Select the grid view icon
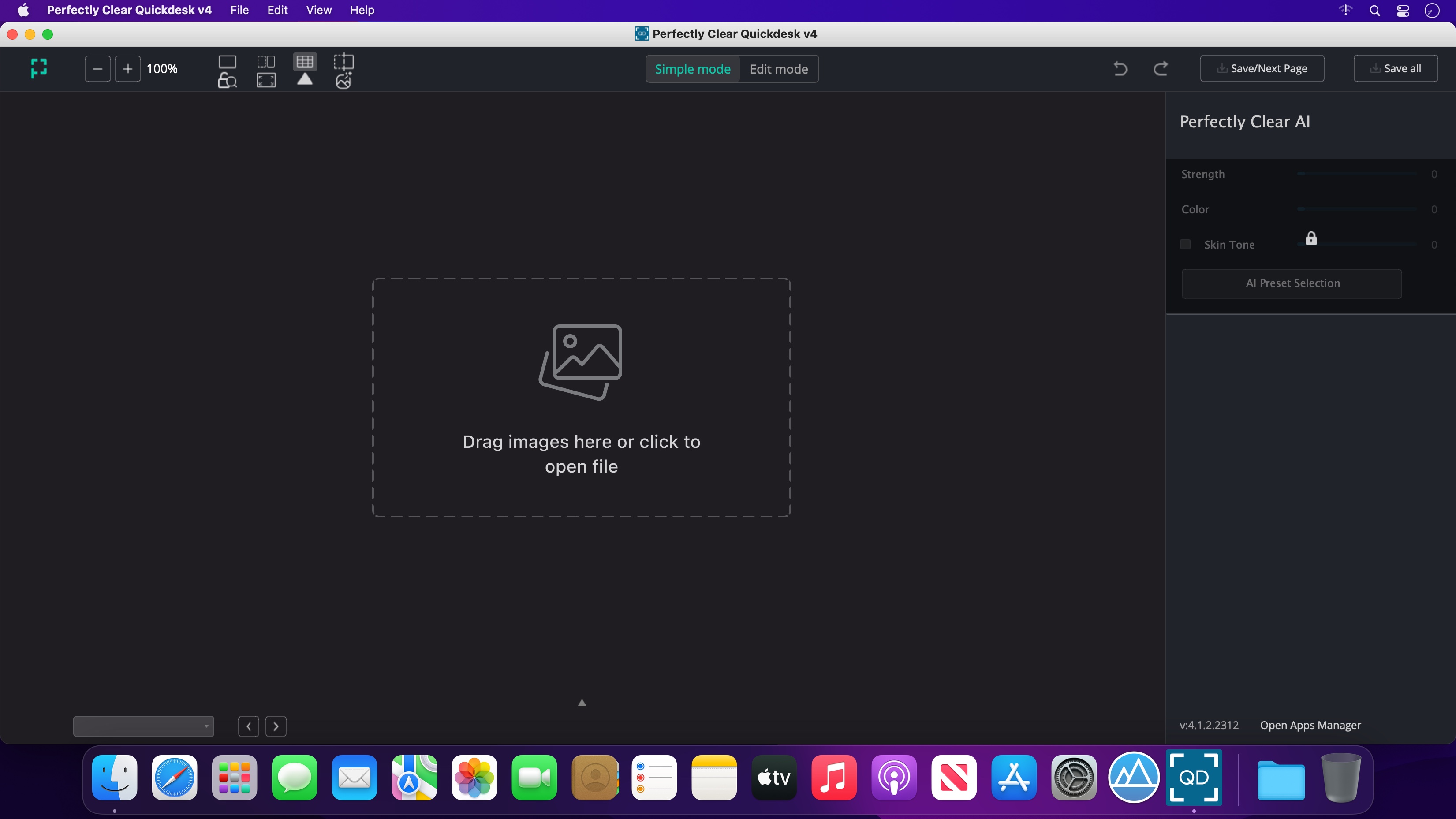 point(305,61)
